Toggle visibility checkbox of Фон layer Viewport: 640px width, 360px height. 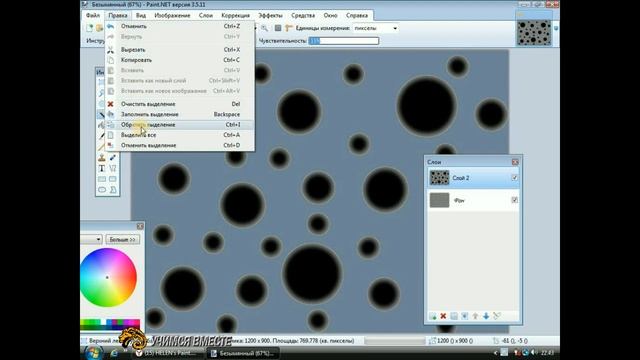pos(514,200)
